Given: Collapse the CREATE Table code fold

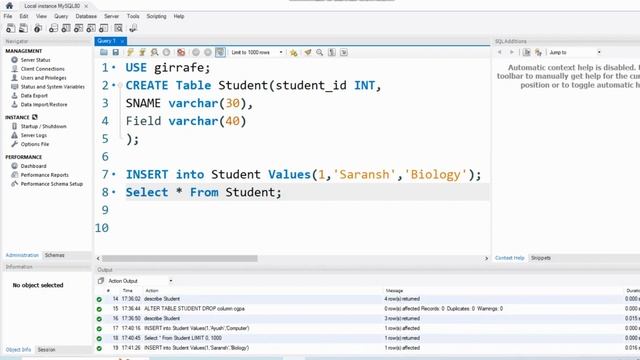Looking at the screenshot, I should 120,85.
